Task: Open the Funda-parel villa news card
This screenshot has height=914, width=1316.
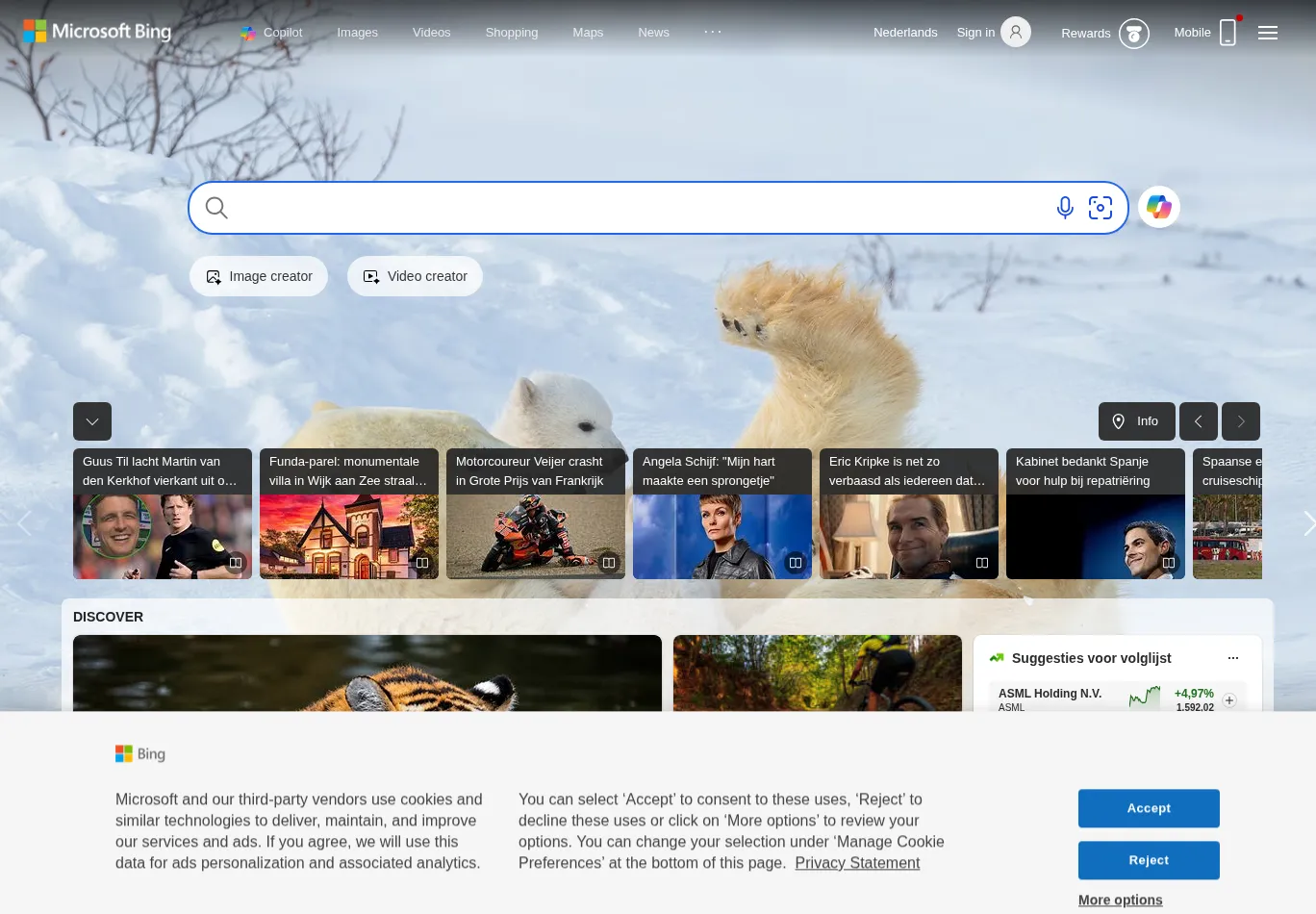Action: pyautogui.click(x=349, y=514)
